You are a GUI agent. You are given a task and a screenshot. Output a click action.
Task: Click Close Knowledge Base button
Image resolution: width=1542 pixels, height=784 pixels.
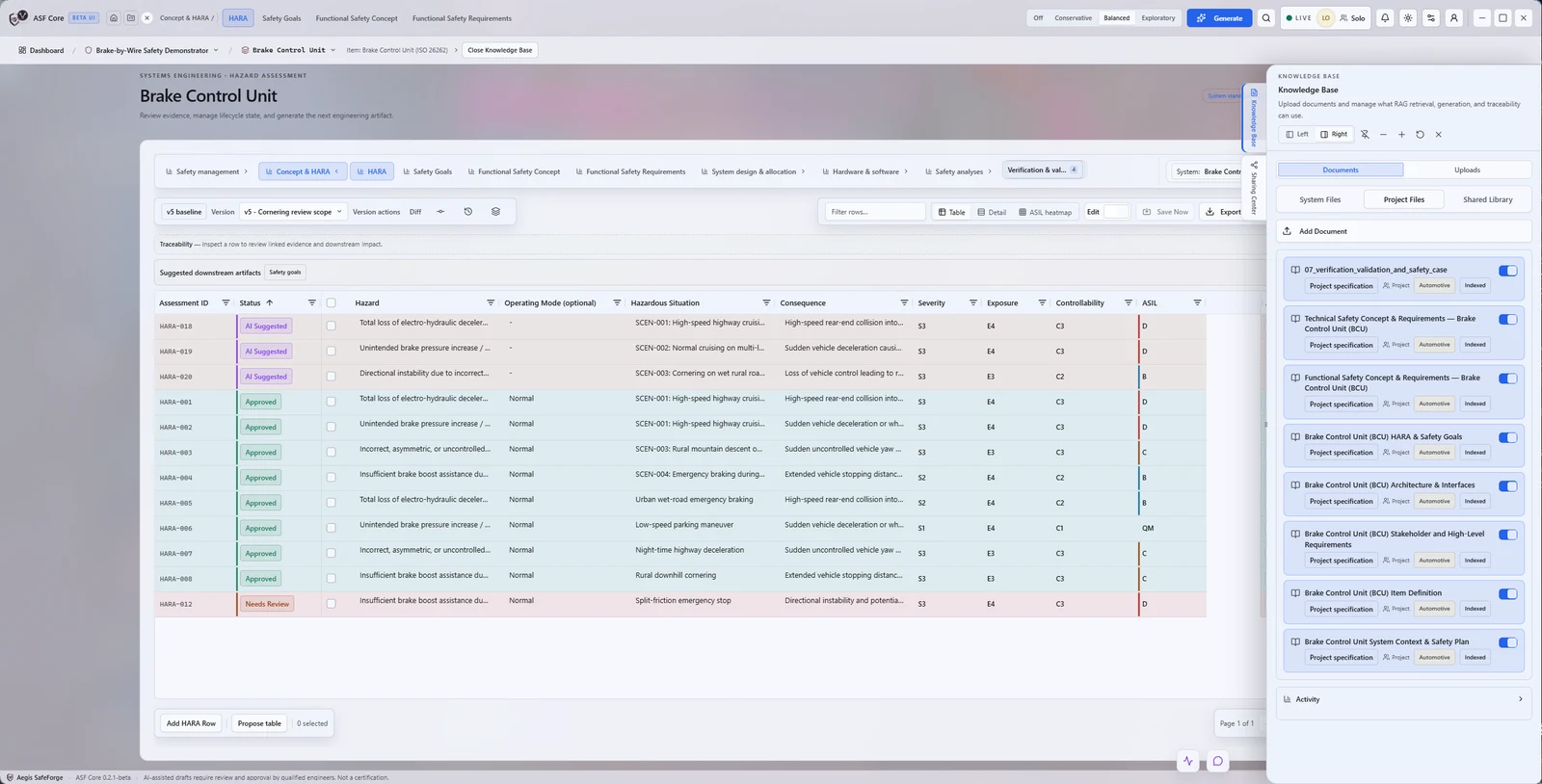pos(500,50)
